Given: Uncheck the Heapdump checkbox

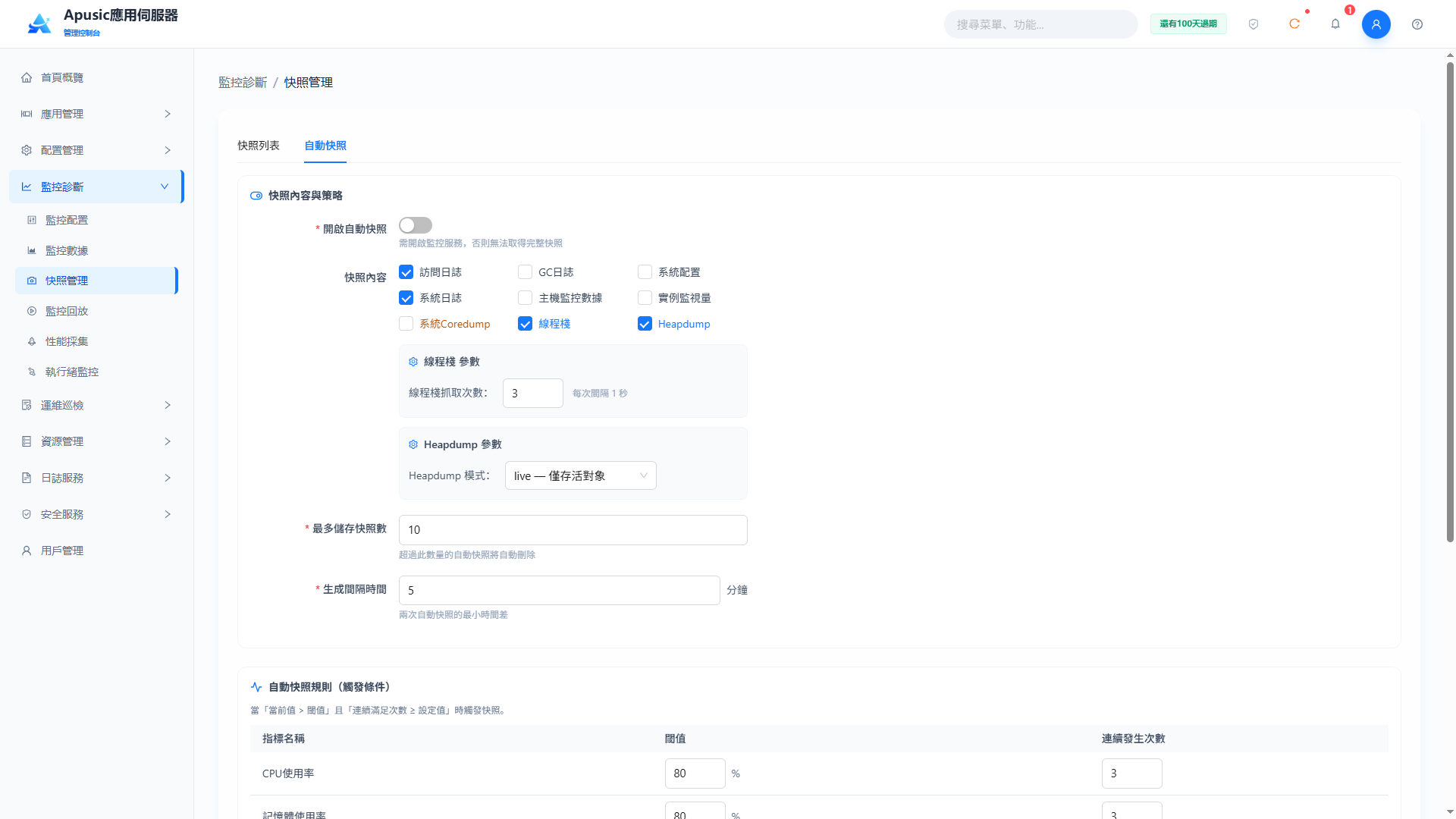Looking at the screenshot, I should [645, 324].
